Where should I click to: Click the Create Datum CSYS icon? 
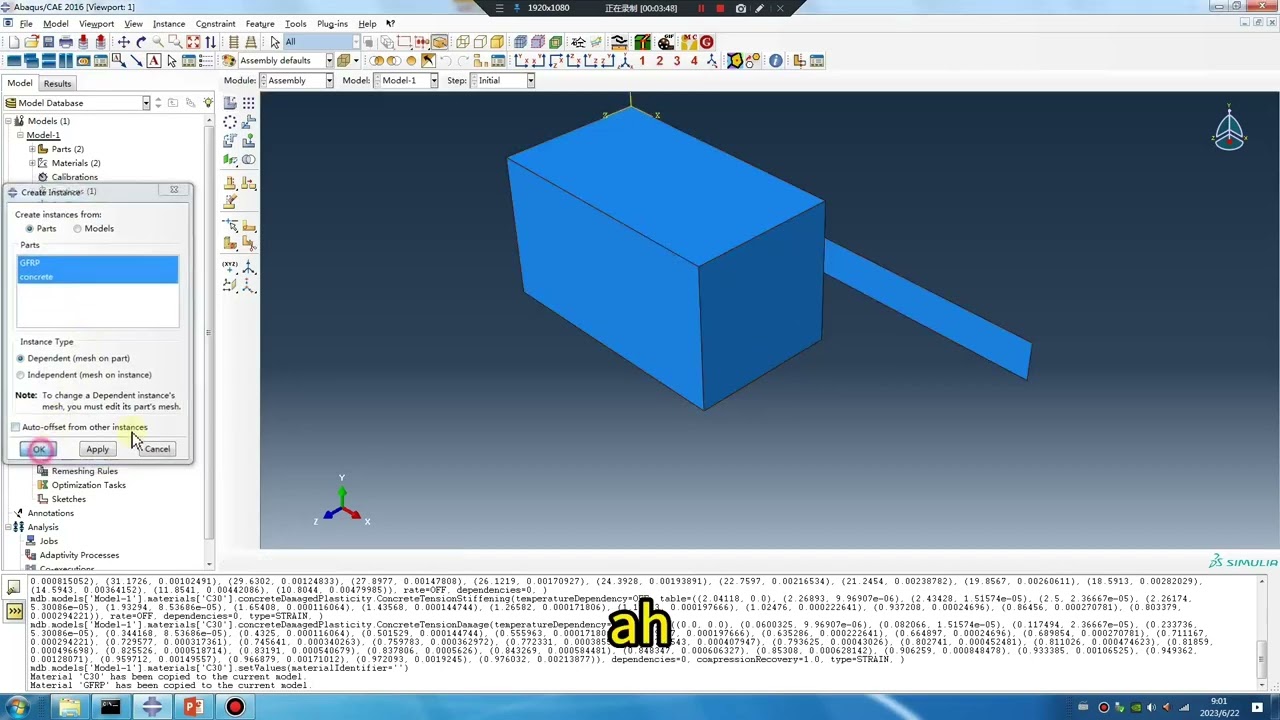pos(249,266)
